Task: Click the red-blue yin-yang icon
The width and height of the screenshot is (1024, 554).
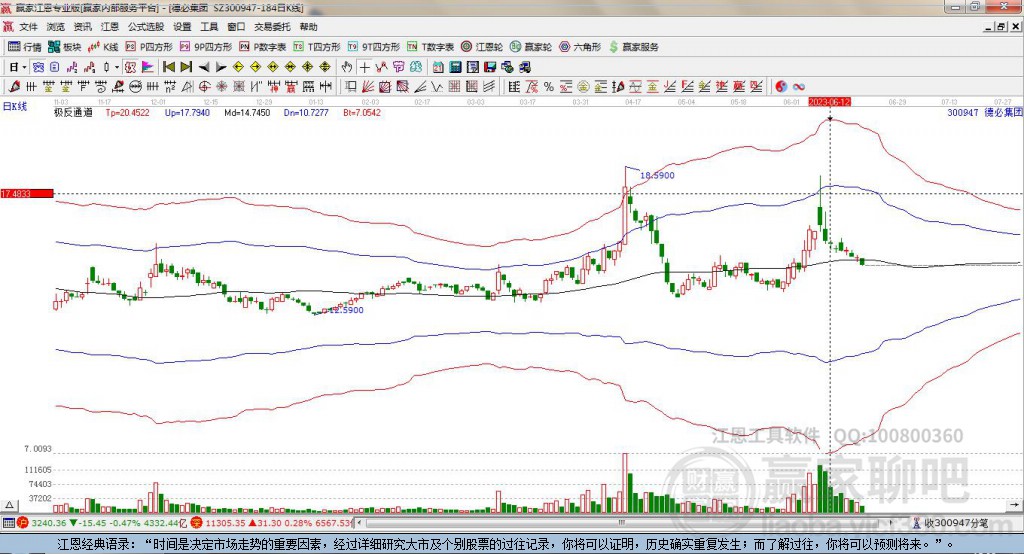Action: 781,86
